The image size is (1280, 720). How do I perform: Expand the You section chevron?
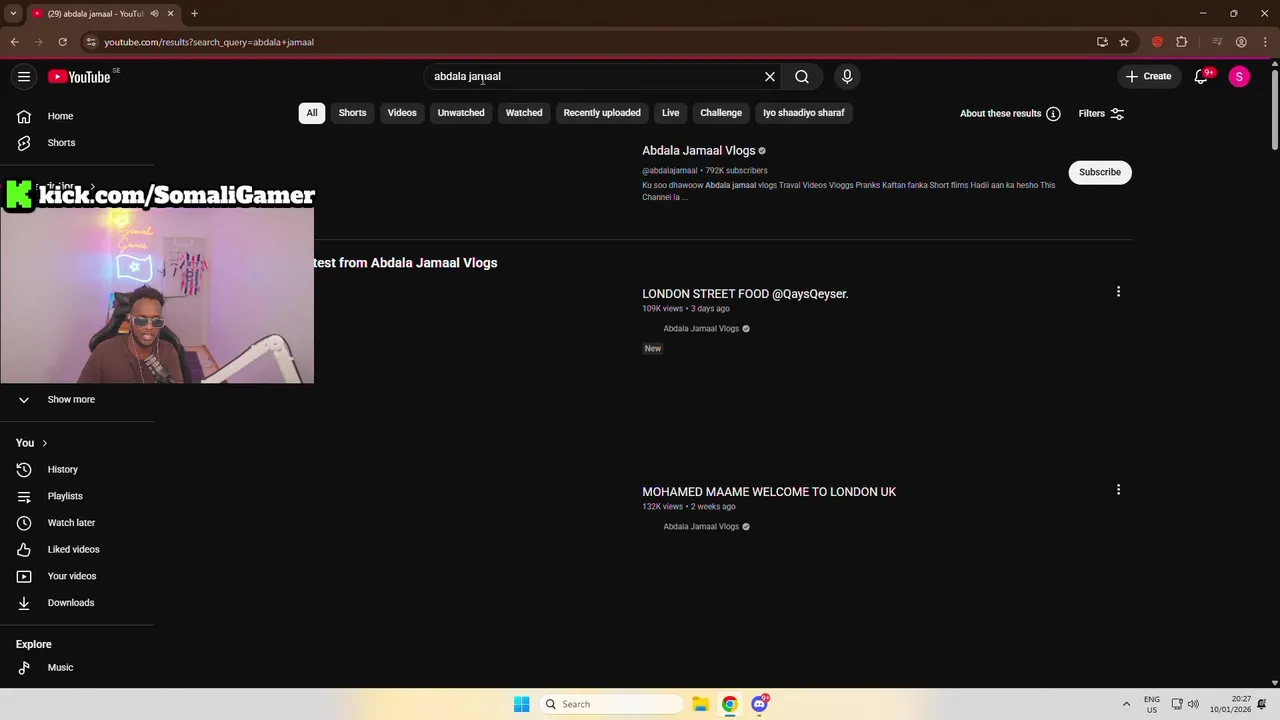[44, 443]
